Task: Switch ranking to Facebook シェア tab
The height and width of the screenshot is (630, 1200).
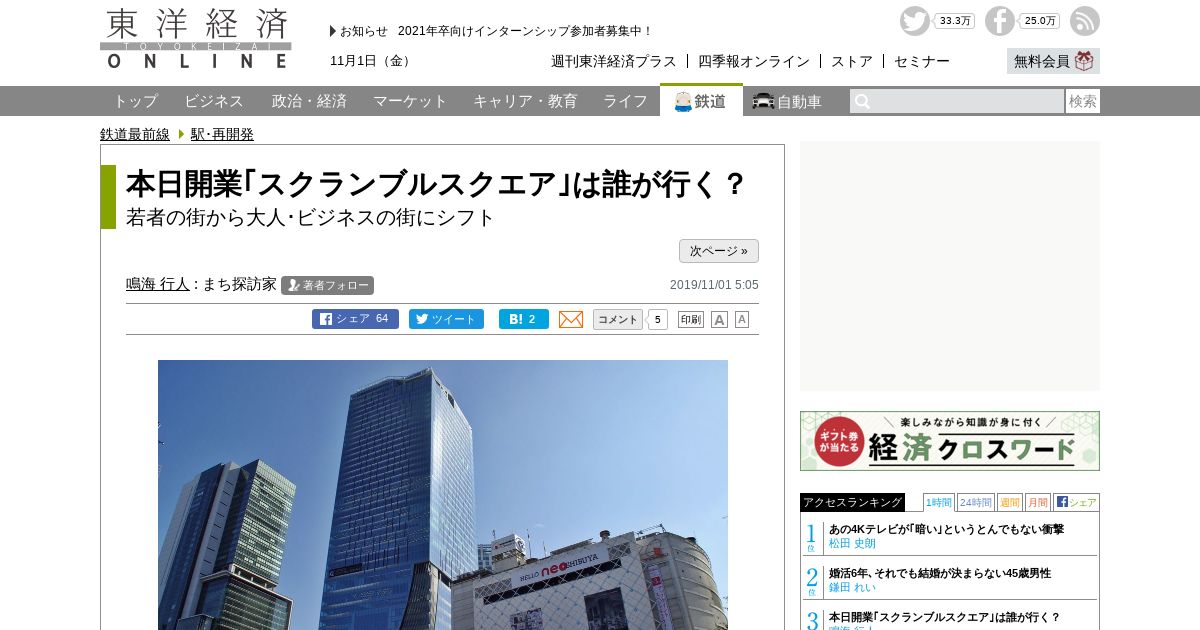Action: tap(1076, 502)
